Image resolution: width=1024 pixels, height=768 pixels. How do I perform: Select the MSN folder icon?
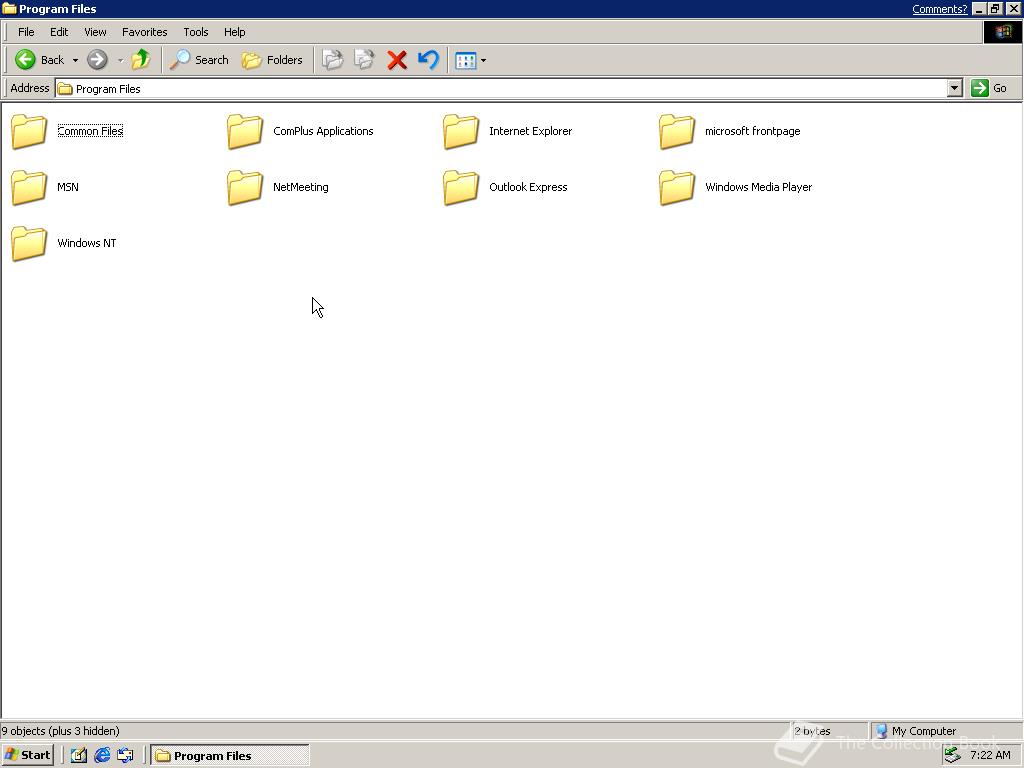(29, 187)
